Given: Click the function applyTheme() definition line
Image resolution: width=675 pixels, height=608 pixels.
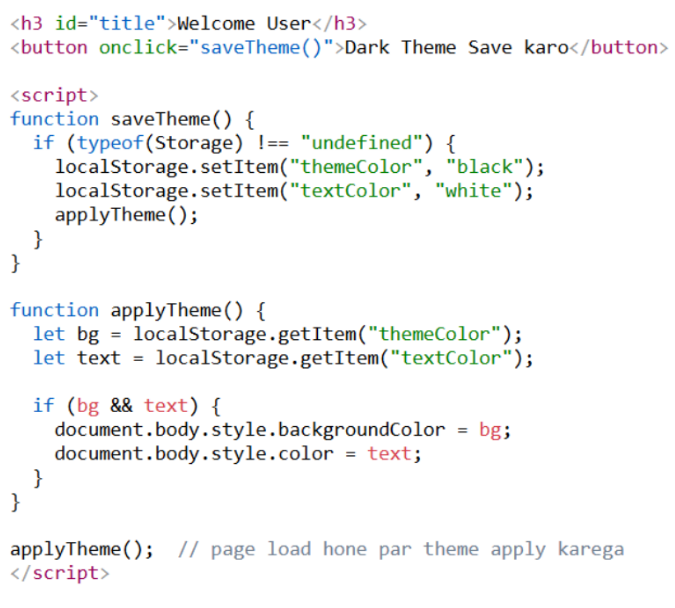Looking at the screenshot, I should click(x=138, y=310).
